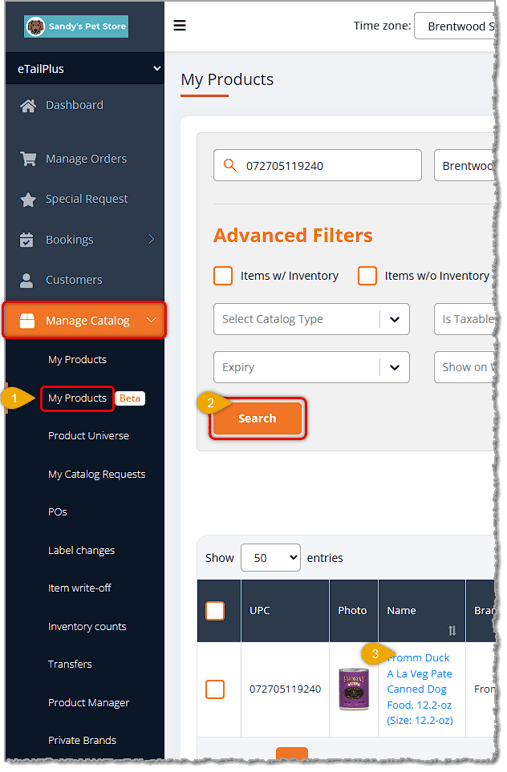Click the UPC search input field
Screen dimensions: 507x772
[317, 166]
